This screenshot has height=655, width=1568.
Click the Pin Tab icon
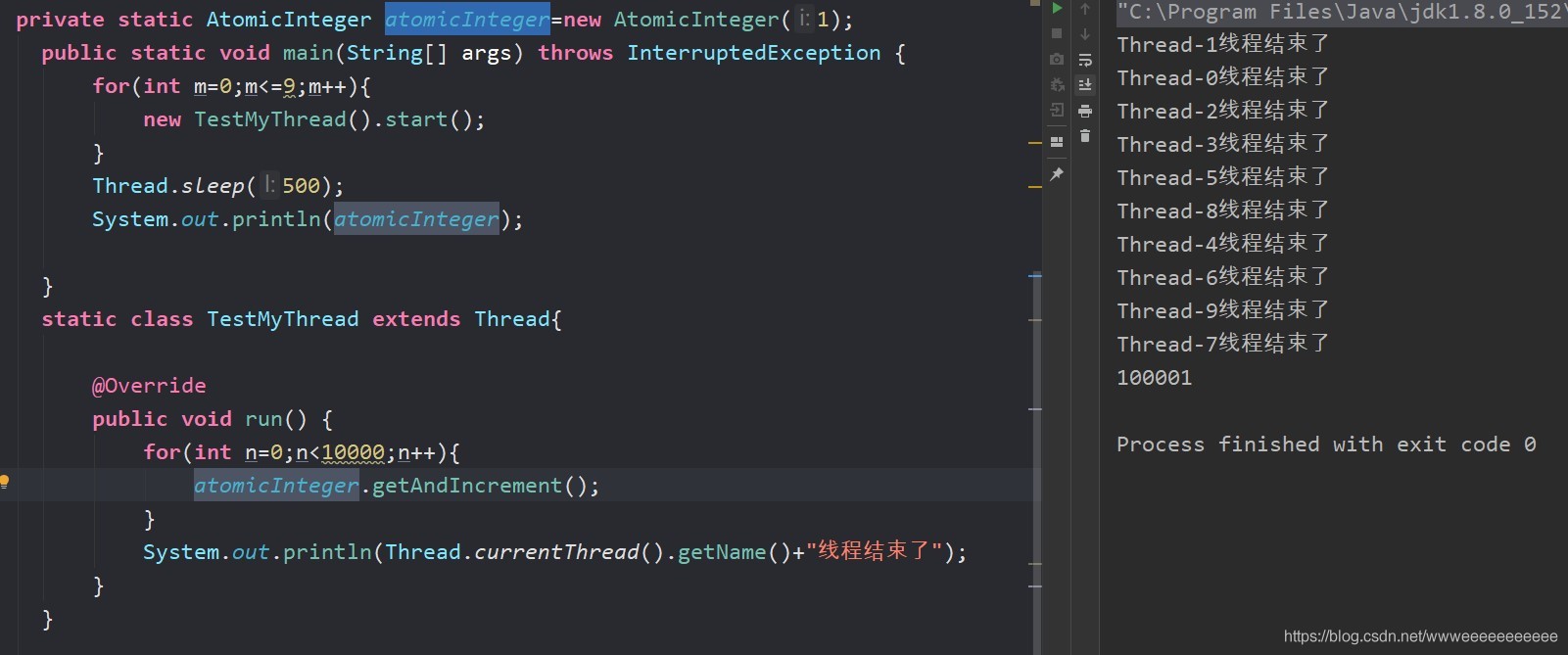pos(1057,174)
